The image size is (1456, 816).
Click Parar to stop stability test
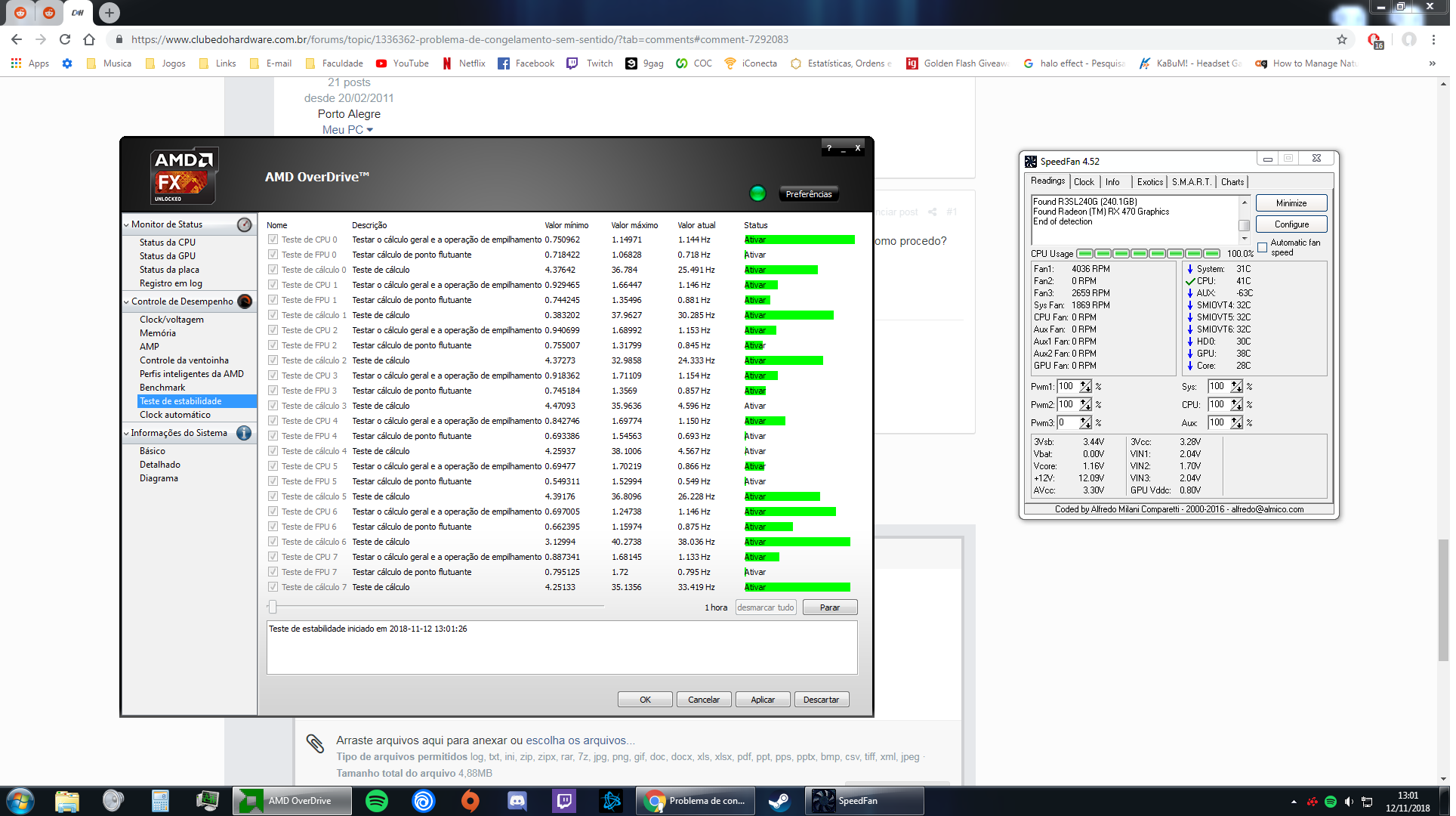click(829, 607)
